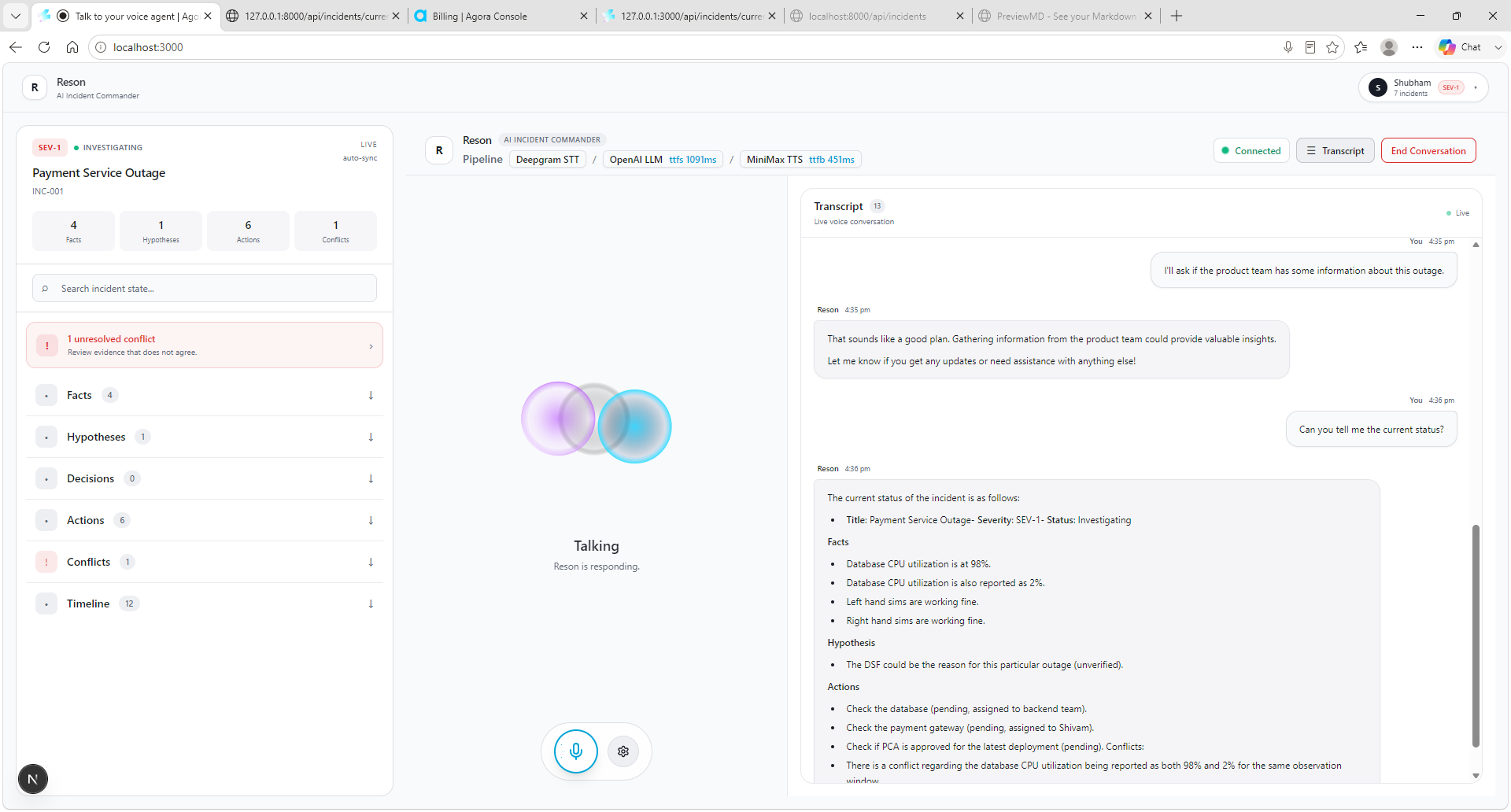1511x812 pixels.
Task: End the conversation
Action: [x=1428, y=150]
